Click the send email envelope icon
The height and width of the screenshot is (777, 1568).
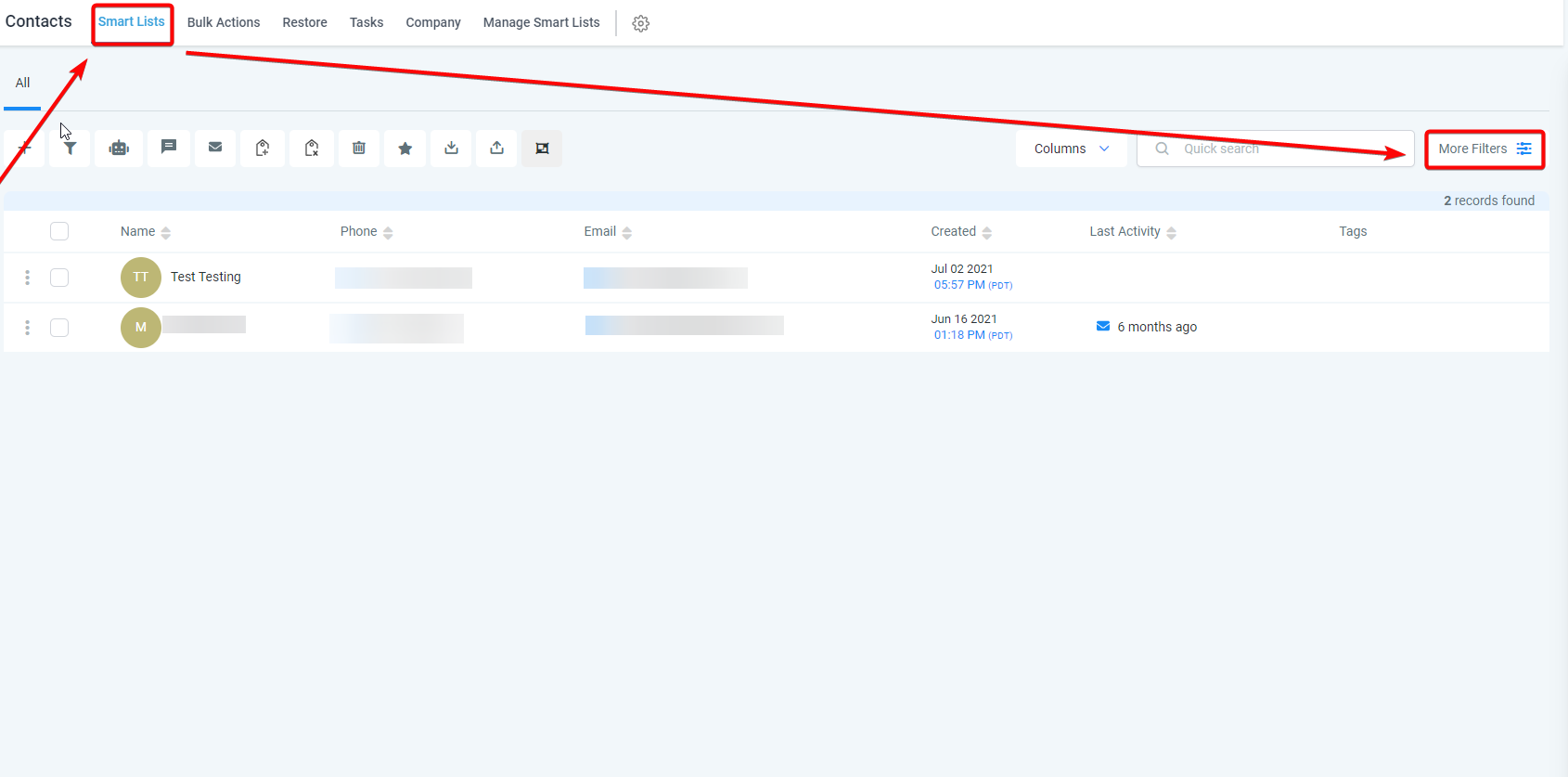[x=215, y=148]
